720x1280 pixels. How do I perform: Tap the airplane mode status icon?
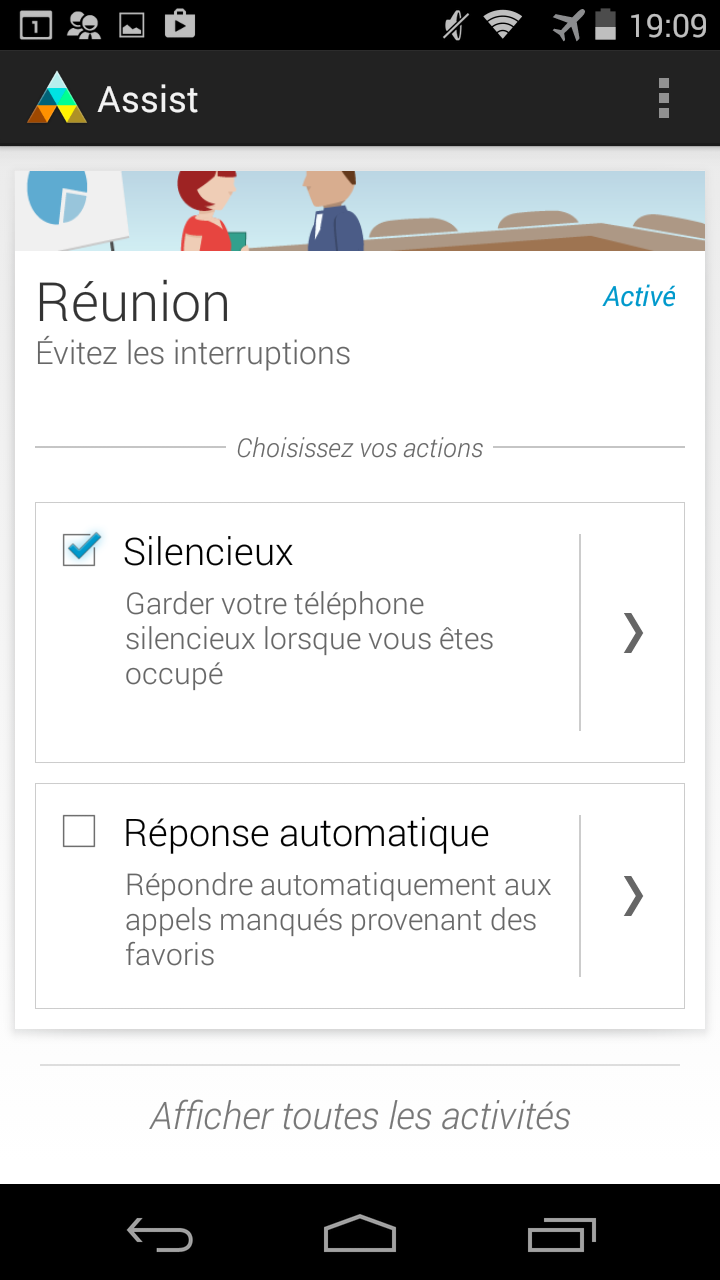(568, 25)
